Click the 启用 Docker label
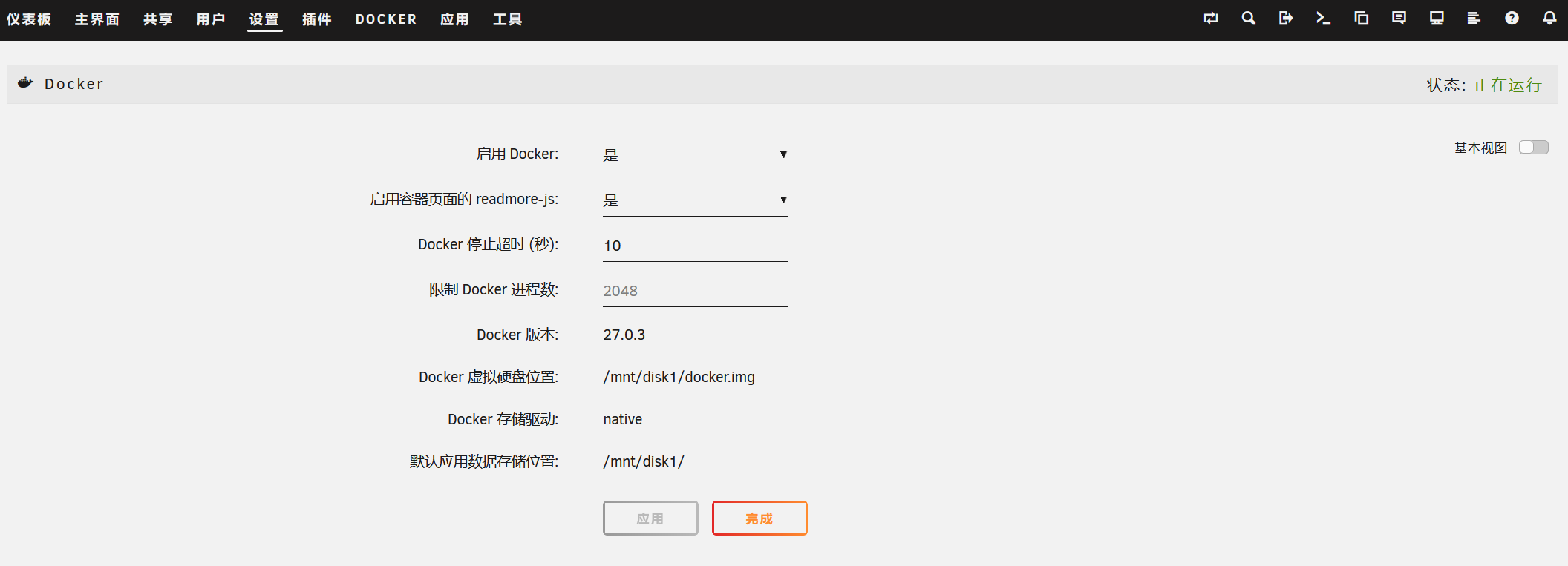Image resolution: width=1568 pixels, height=566 pixels. pos(517,154)
